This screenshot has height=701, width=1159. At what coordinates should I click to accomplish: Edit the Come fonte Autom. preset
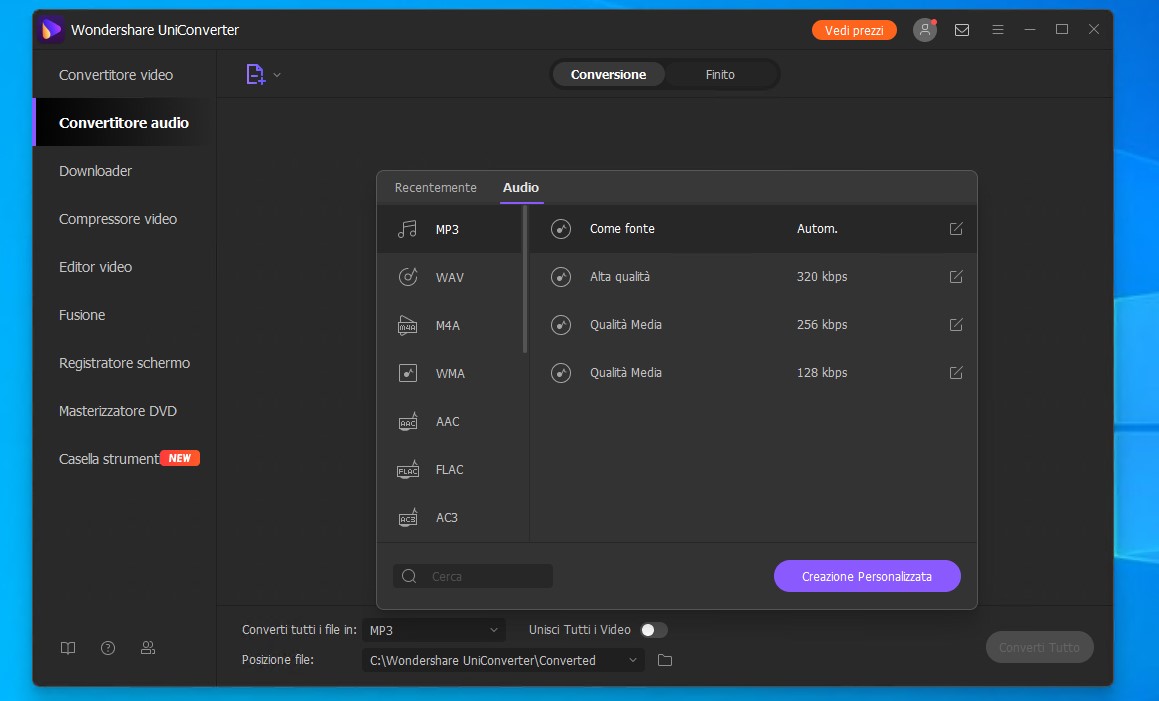click(956, 228)
